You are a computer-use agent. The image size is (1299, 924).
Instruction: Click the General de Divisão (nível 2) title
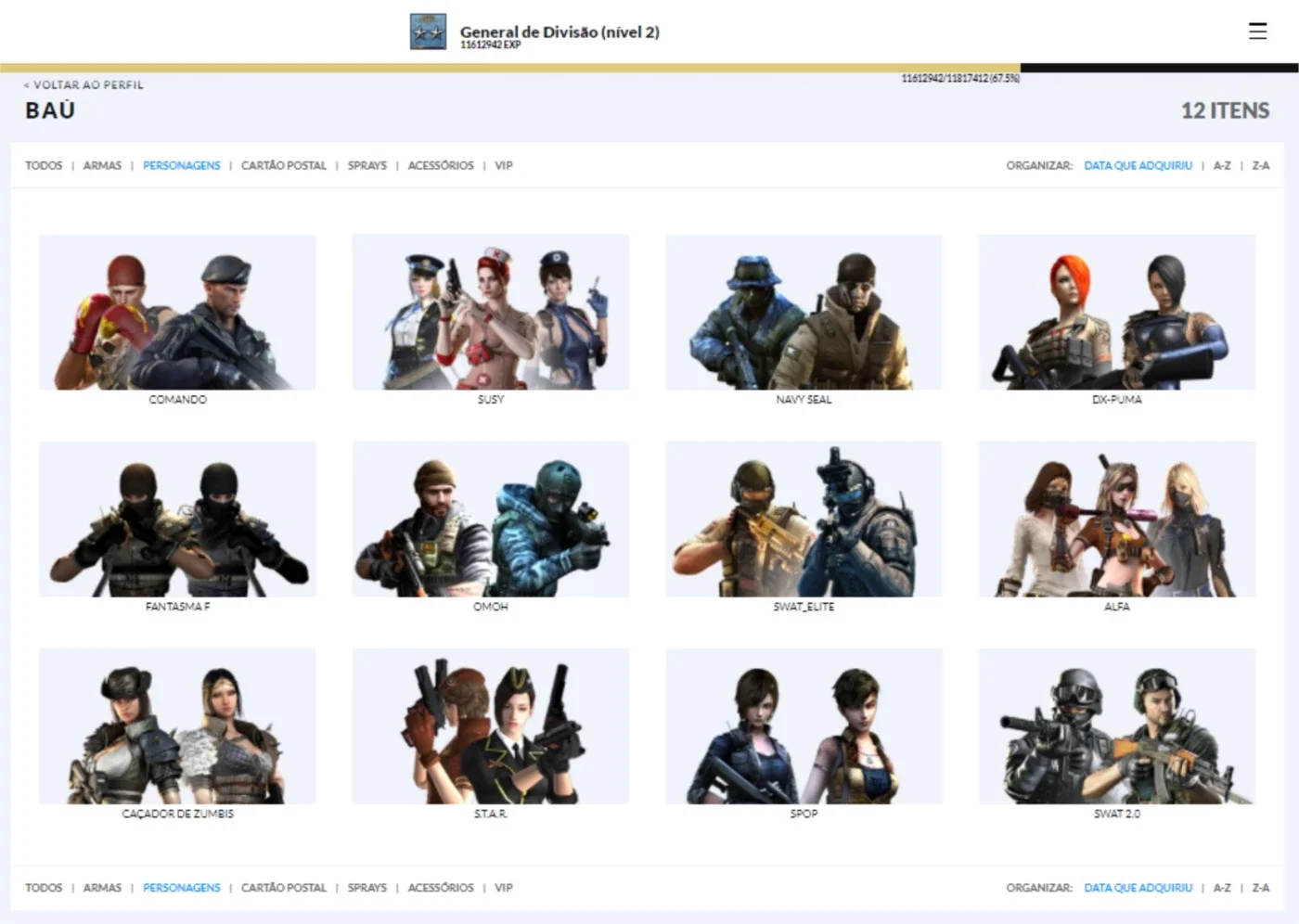[x=559, y=32]
